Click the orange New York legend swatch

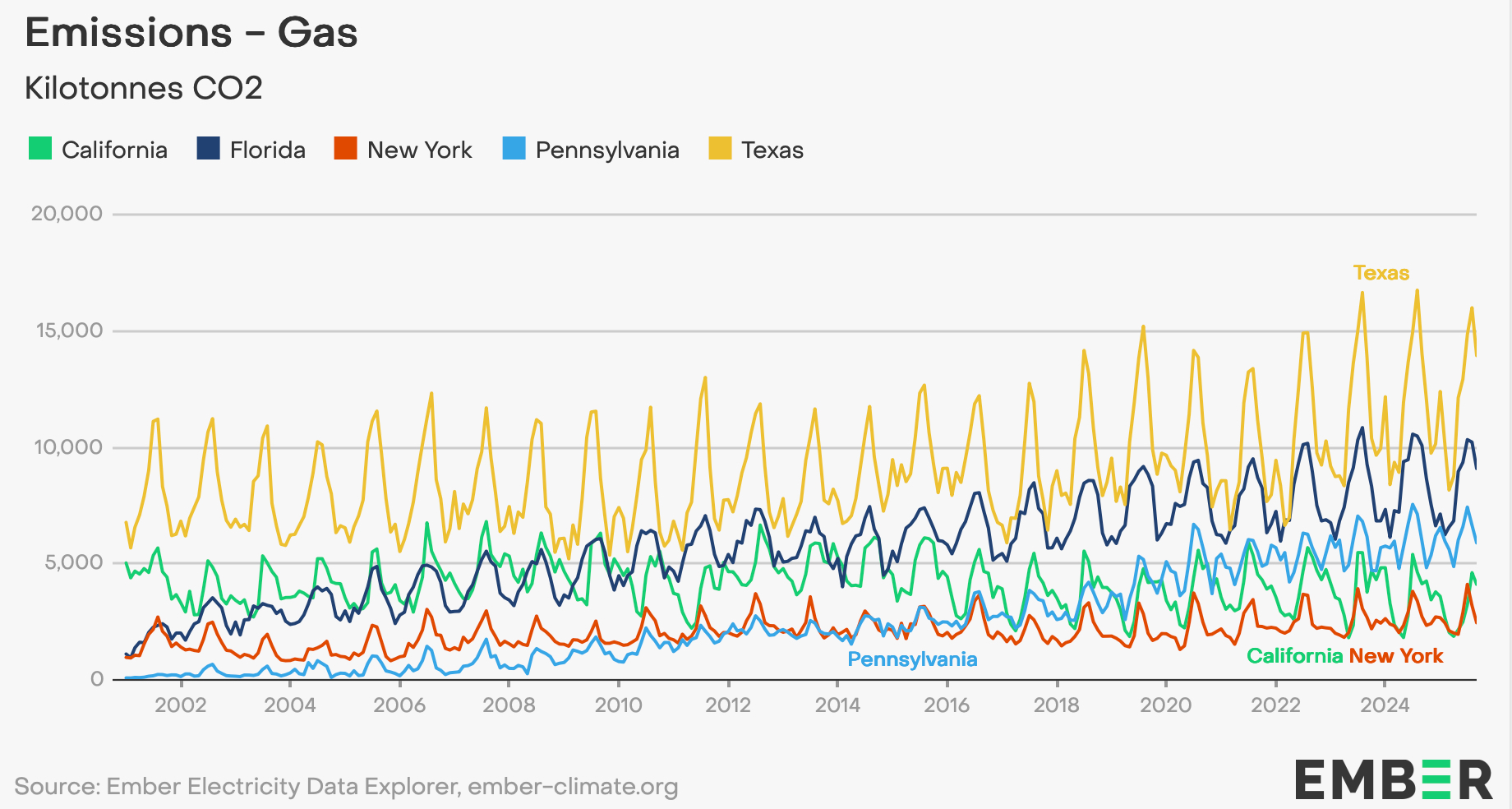[346, 149]
